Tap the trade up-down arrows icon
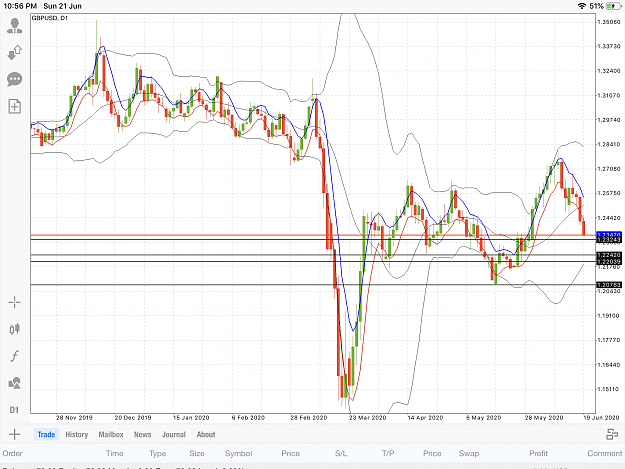The height and width of the screenshot is (469, 625). coord(15,53)
